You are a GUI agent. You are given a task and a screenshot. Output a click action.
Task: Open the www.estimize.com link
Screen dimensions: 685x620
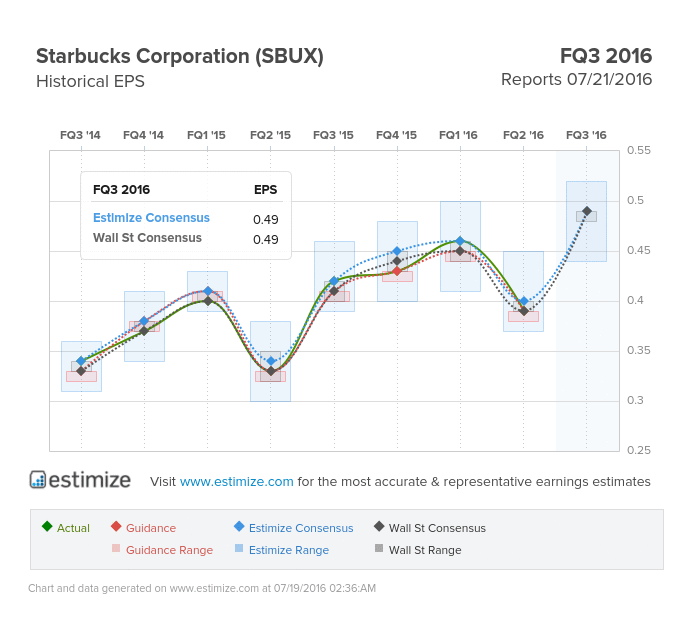pos(236,481)
